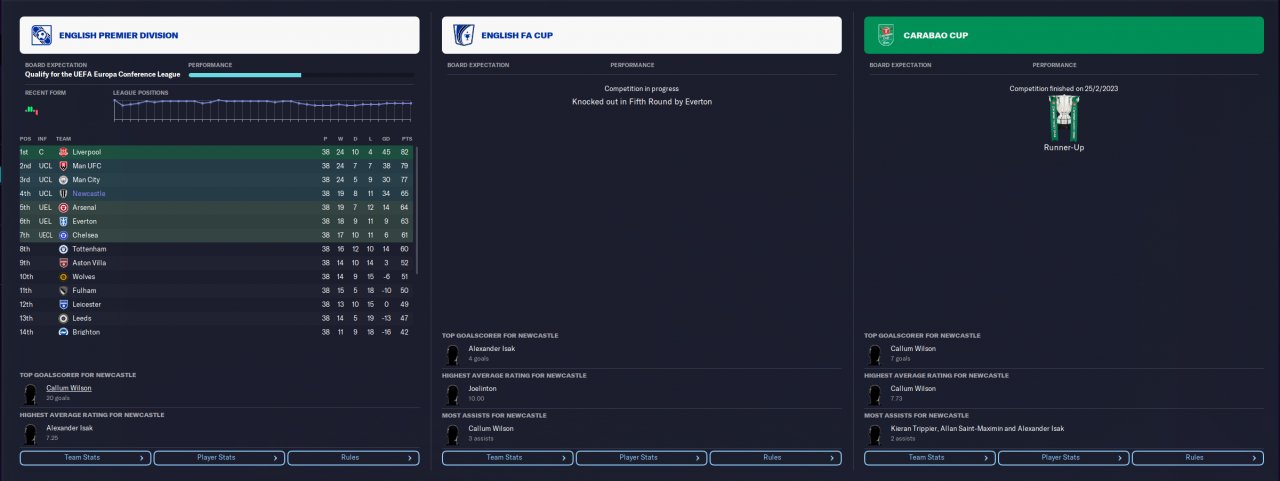Click the Man City club badge

(63, 180)
